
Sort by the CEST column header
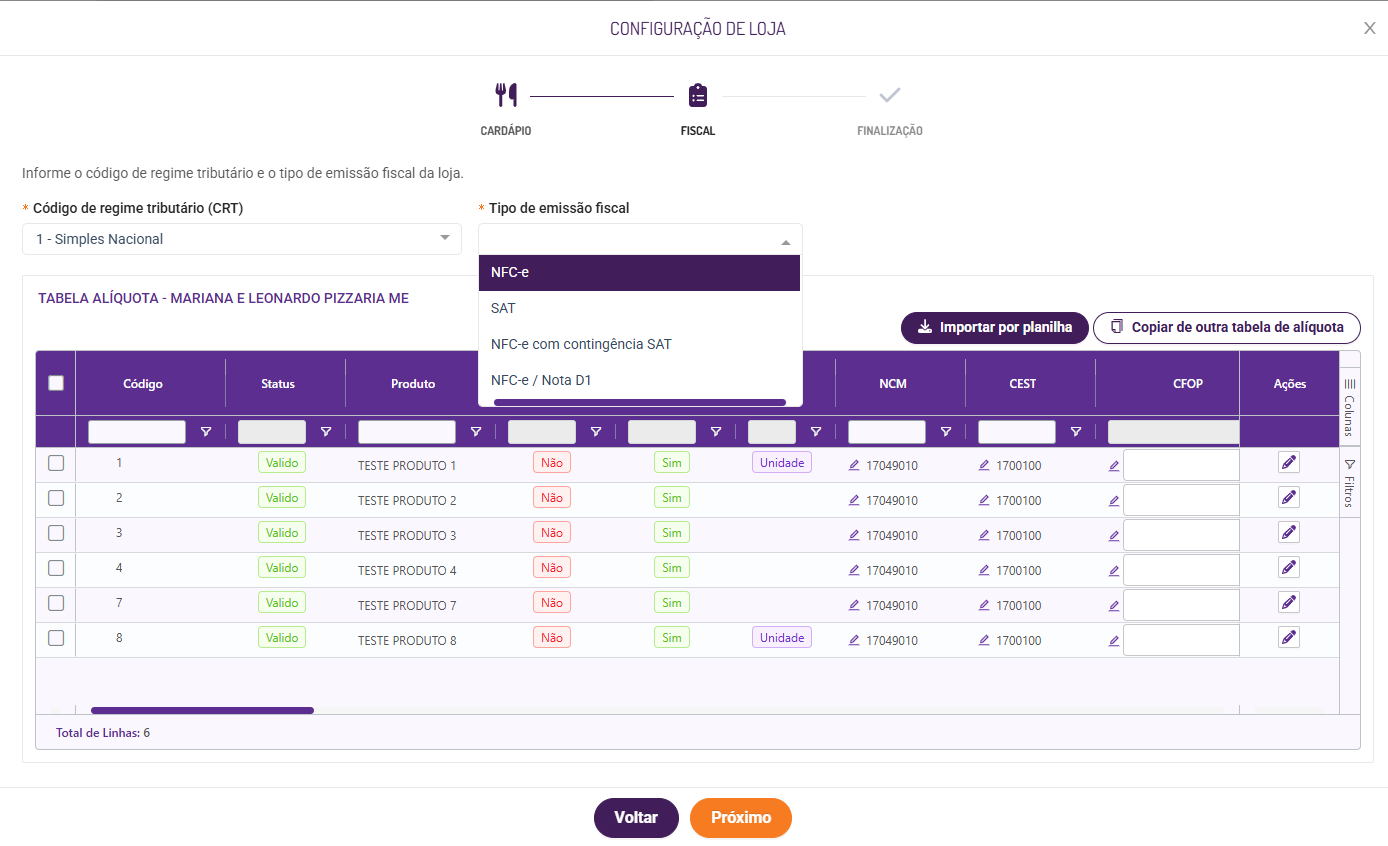click(x=1023, y=384)
